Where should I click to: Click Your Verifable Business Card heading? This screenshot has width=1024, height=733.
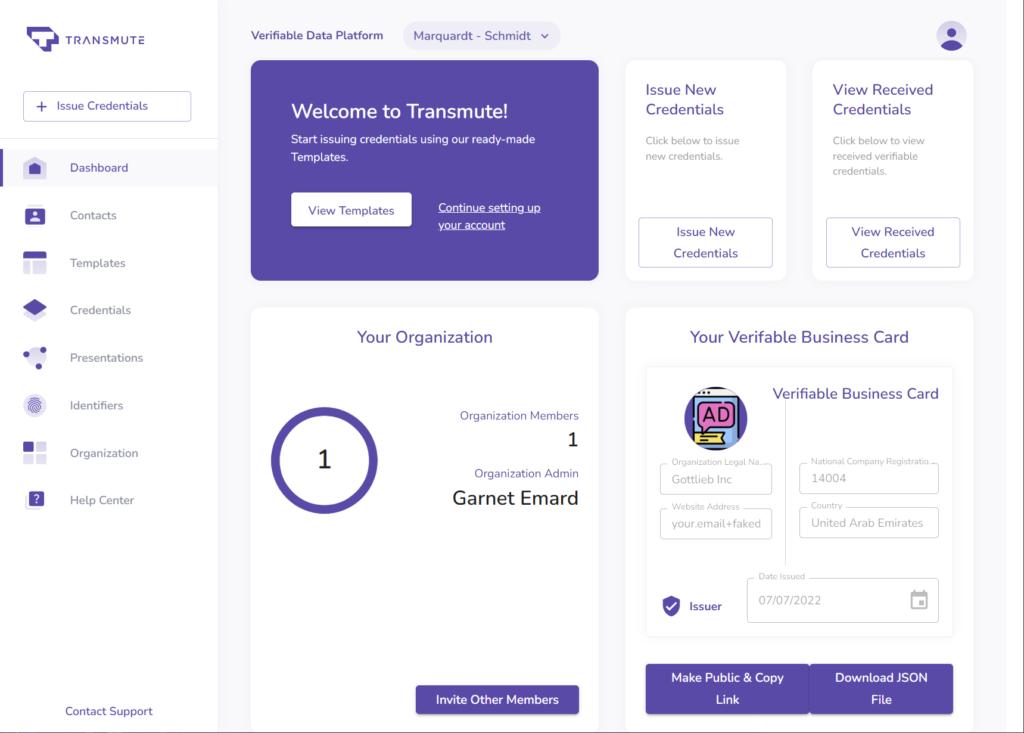[799, 337]
